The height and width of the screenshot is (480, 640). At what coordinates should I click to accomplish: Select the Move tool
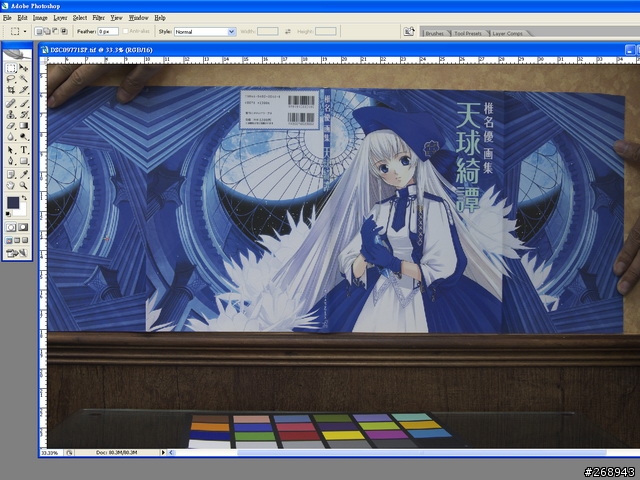click(24, 68)
